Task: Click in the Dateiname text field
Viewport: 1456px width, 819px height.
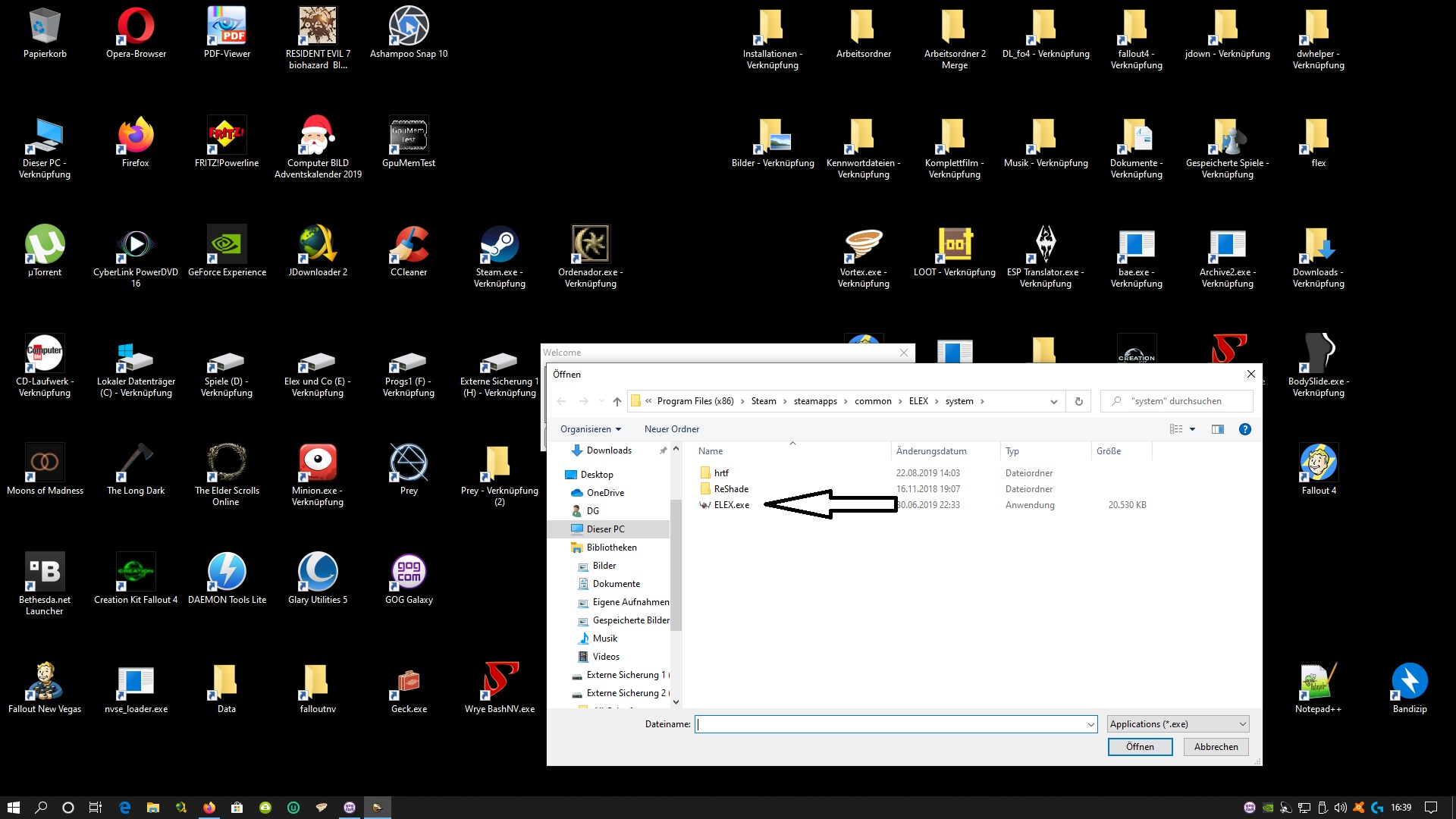Action: [x=891, y=724]
